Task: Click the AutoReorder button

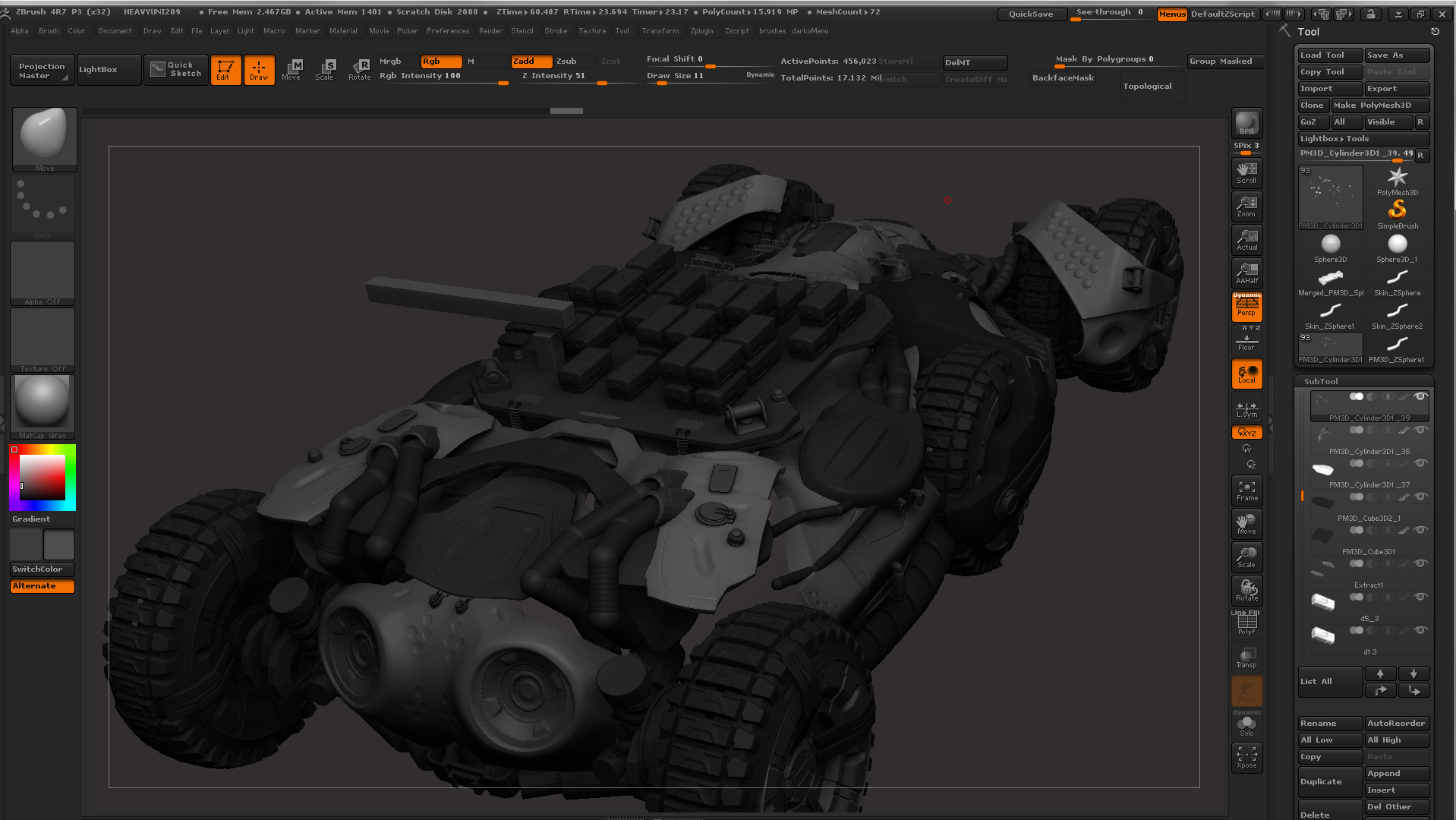Action: point(1397,724)
